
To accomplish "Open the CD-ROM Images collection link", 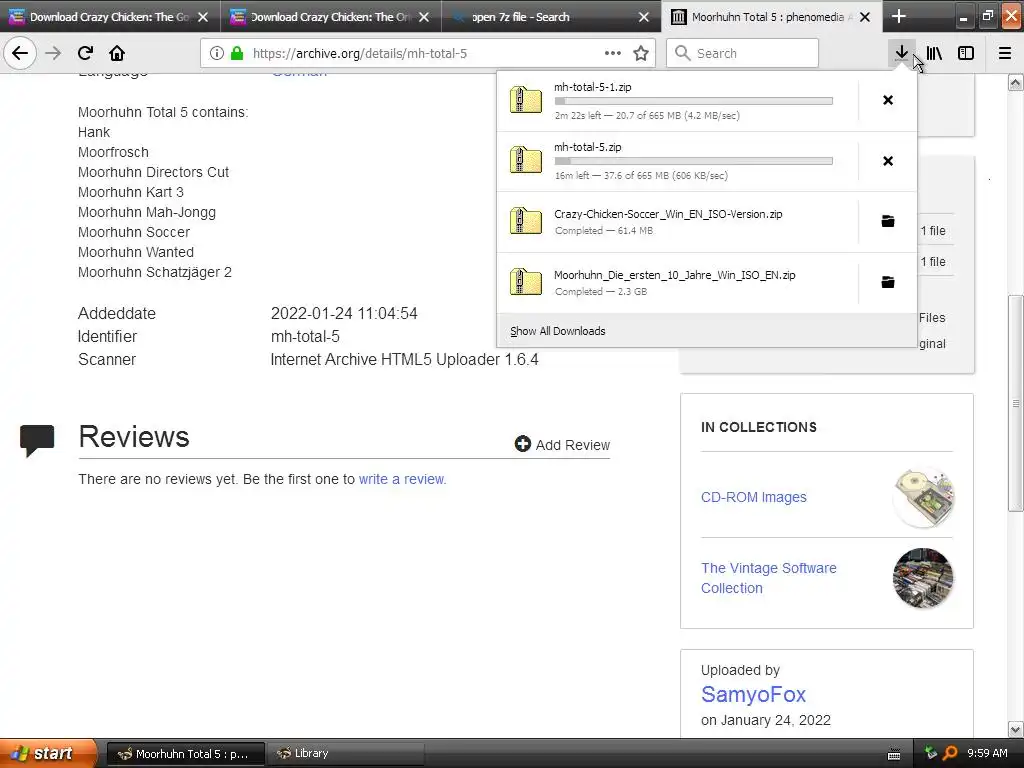I will pyautogui.click(x=754, y=497).
